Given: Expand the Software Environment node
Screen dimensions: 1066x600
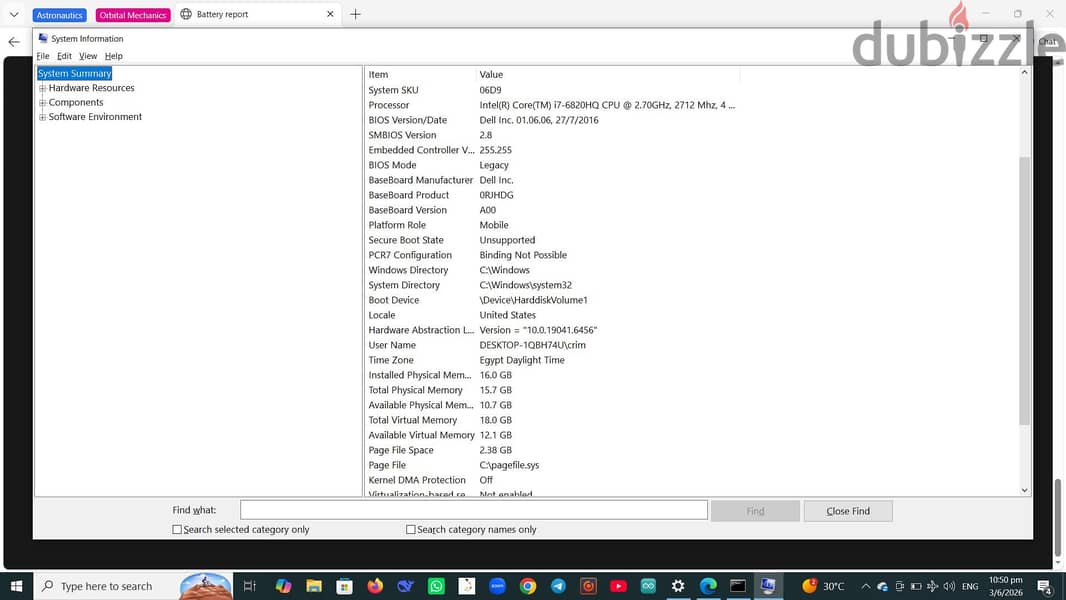Looking at the screenshot, I should 42,117.
